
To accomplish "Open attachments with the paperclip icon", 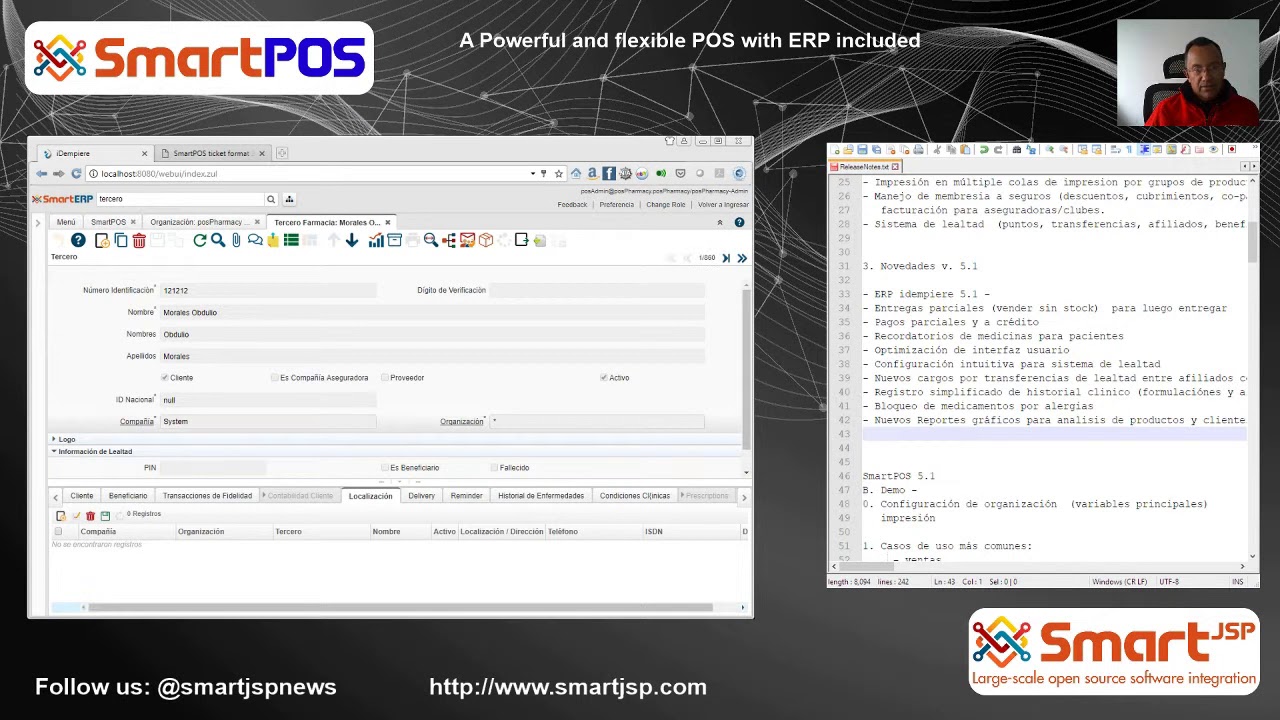I will [236, 240].
